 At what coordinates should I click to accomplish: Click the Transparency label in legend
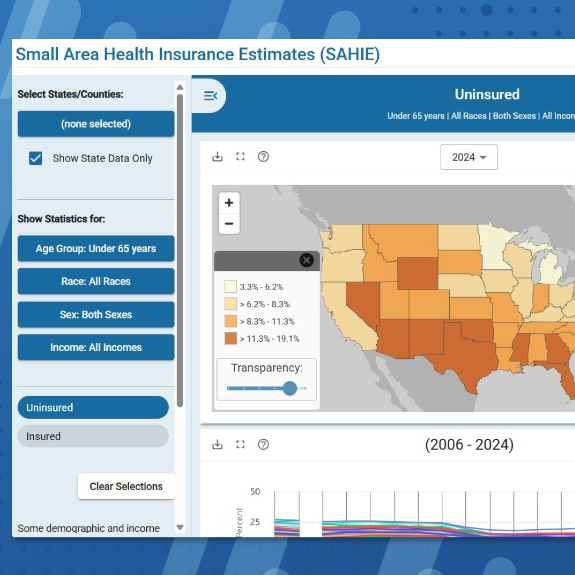pos(267,368)
